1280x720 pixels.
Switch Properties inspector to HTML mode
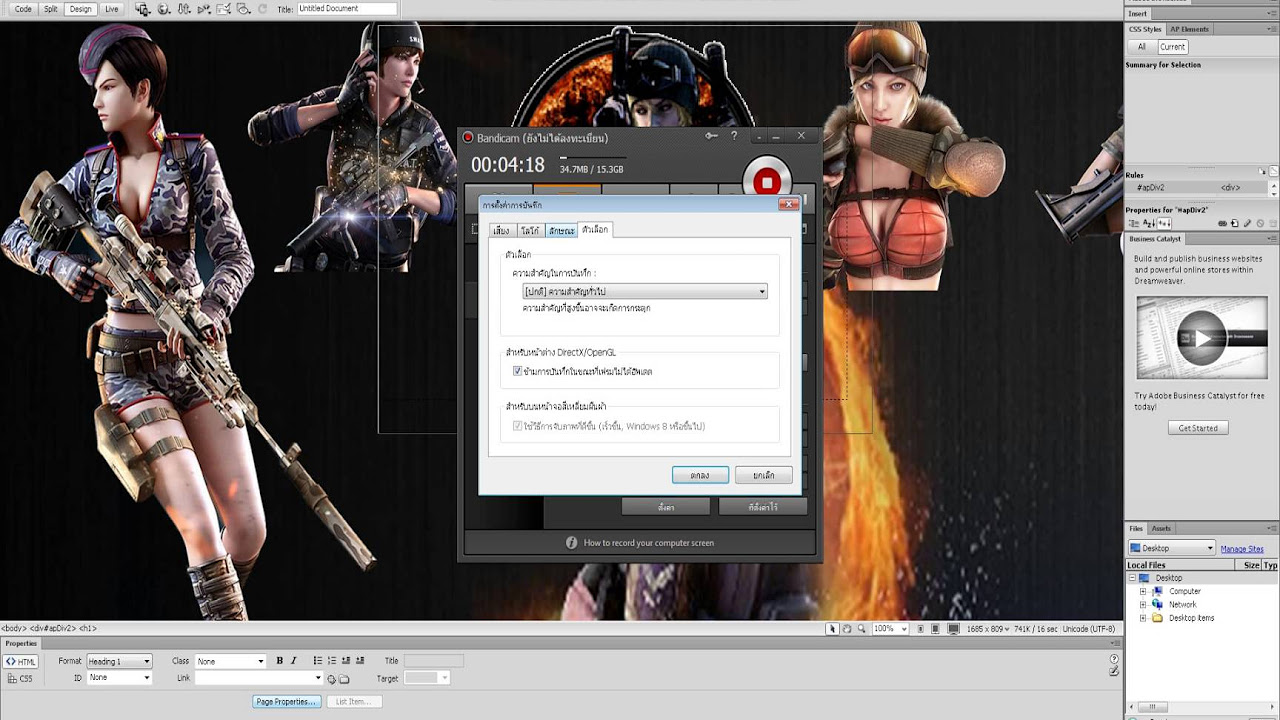pos(21,662)
